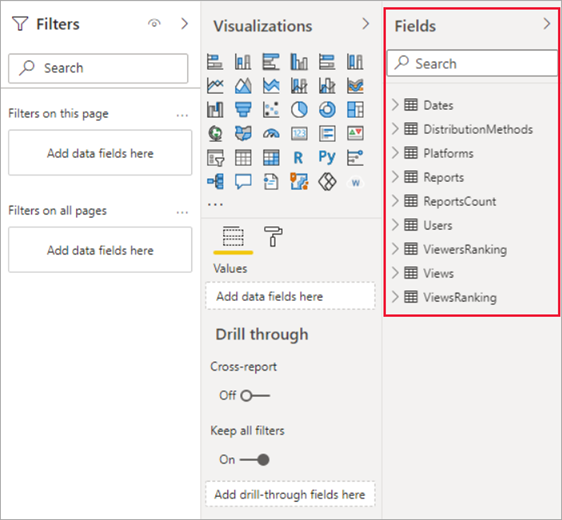The image size is (562, 520).
Task: Collapse the Filters pane chevron
Action: coord(184,24)
